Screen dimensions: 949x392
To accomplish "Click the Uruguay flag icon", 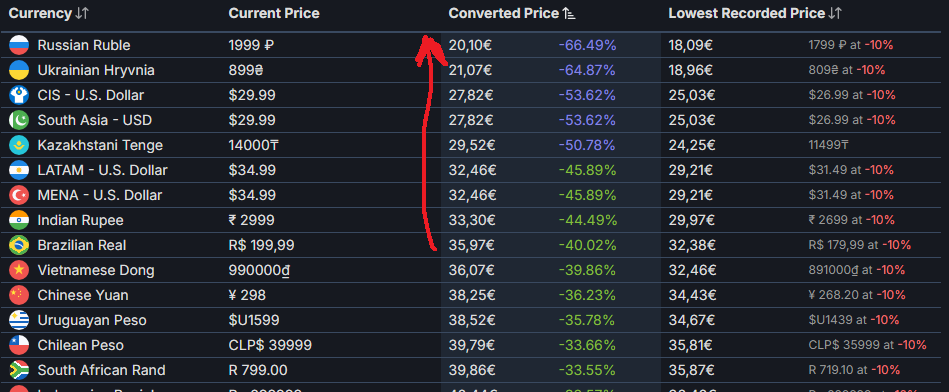I will (19, 320).
